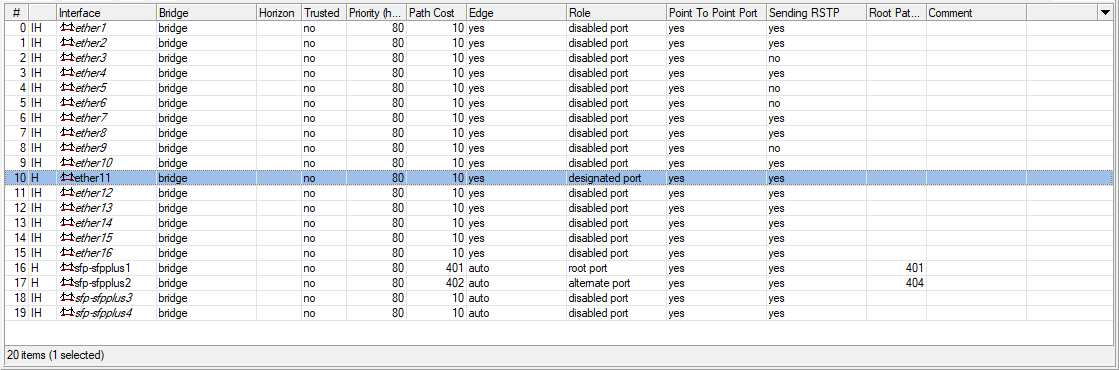This screenshot has width=1119, height=370.
Task: Sort by Priority column header
Action: (x=376, y=13)
